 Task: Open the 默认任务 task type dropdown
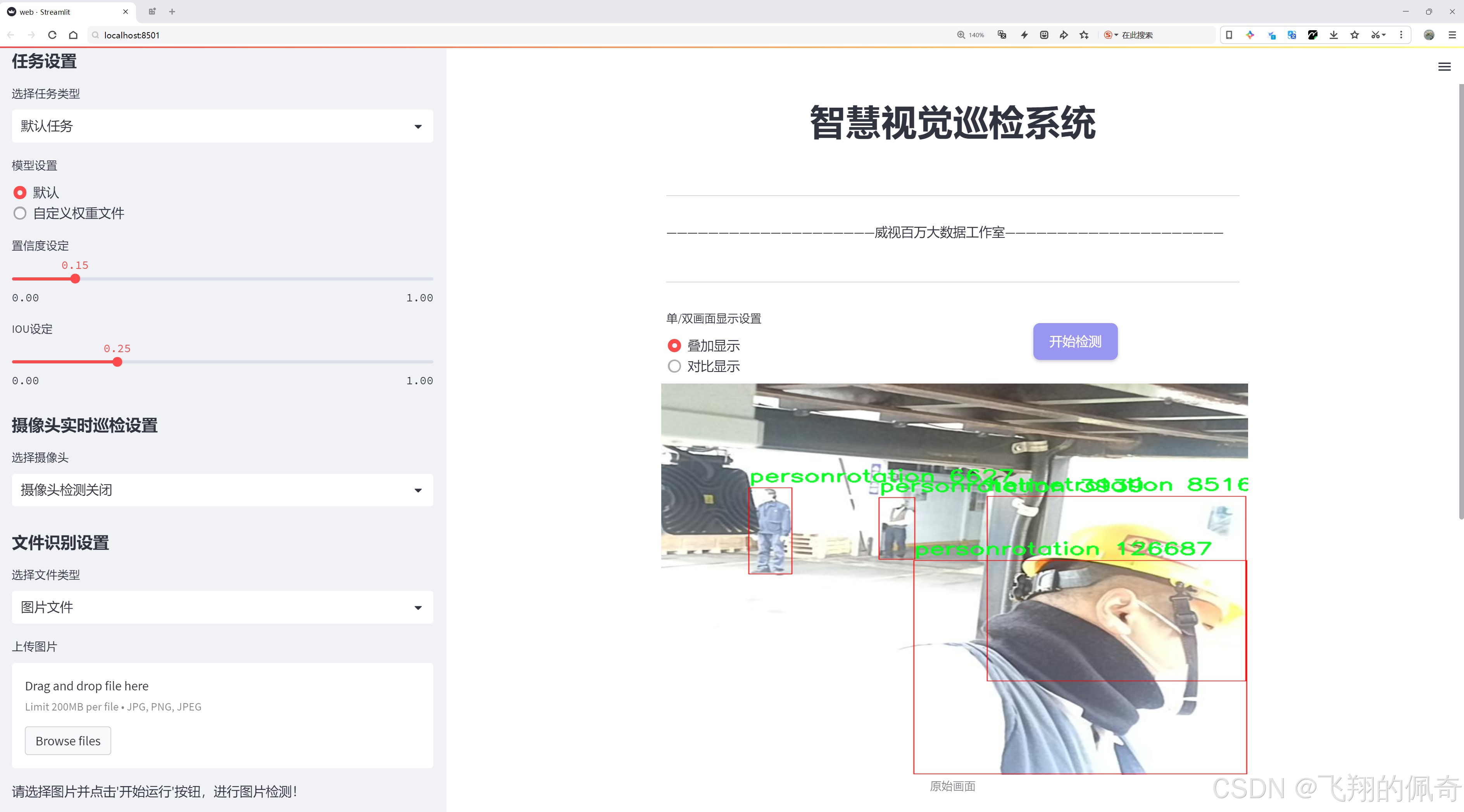(x=222, y=126)
